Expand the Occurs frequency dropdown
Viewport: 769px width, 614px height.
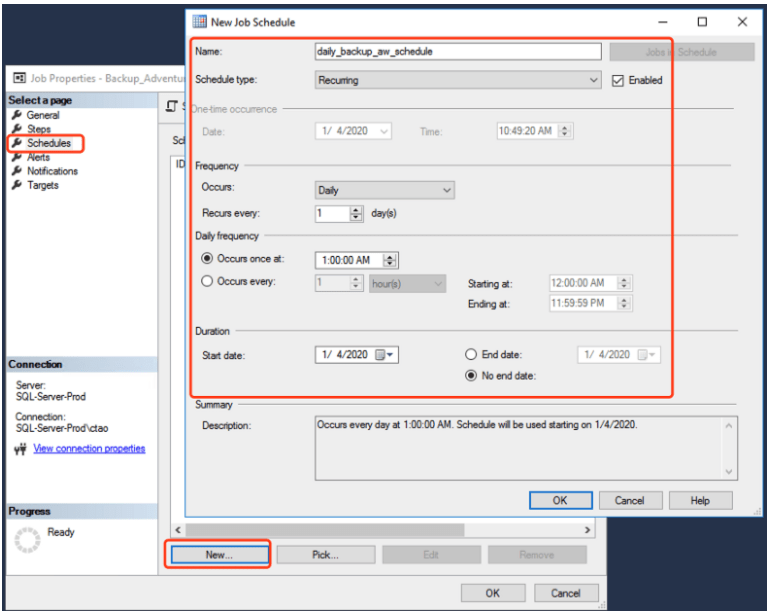point(384,189)
